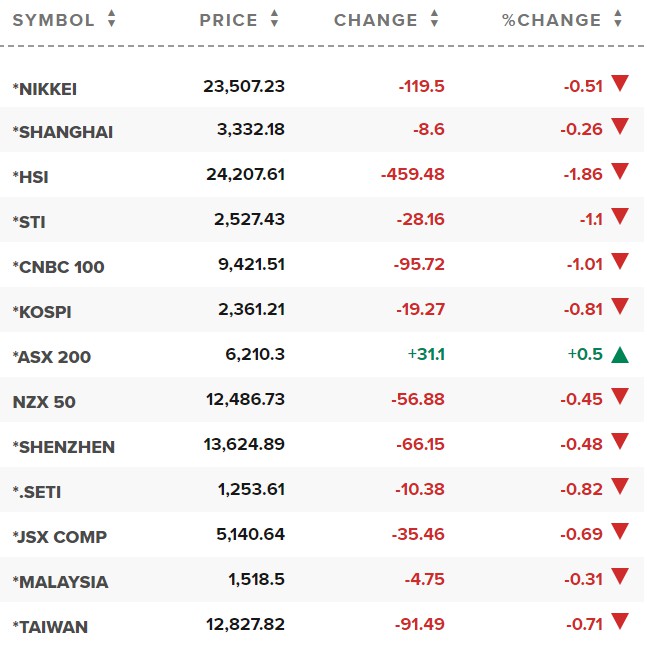Click the red down arrow for SHANGHAI
This screenshot has width=647, height=645.
click(x=620, y=128)
